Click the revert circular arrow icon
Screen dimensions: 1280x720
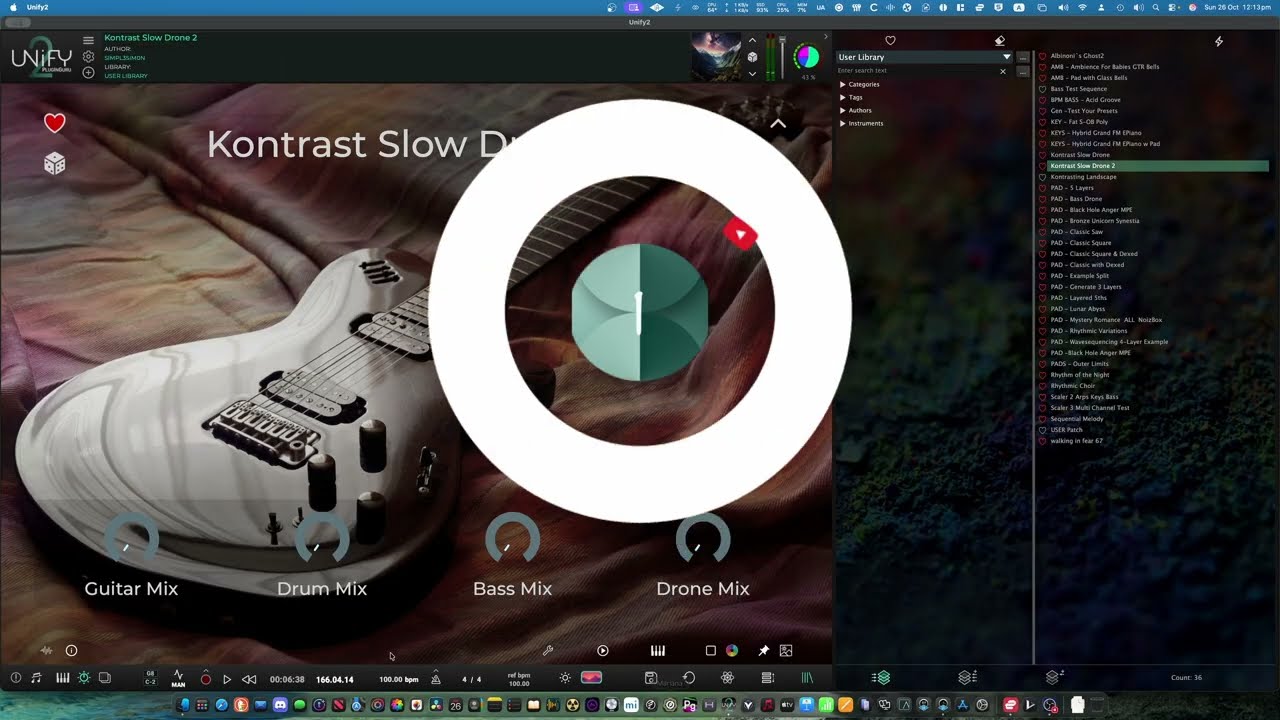click(x=689, y=678)
